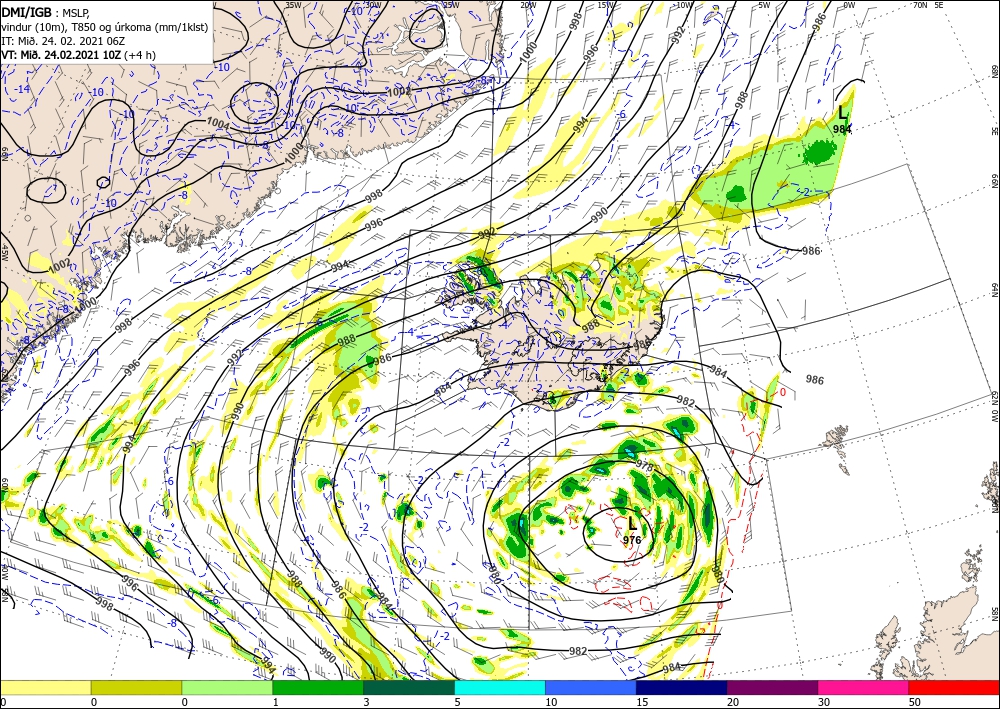Select the pink 30 mm legend swatch

(x=864, y=688)
